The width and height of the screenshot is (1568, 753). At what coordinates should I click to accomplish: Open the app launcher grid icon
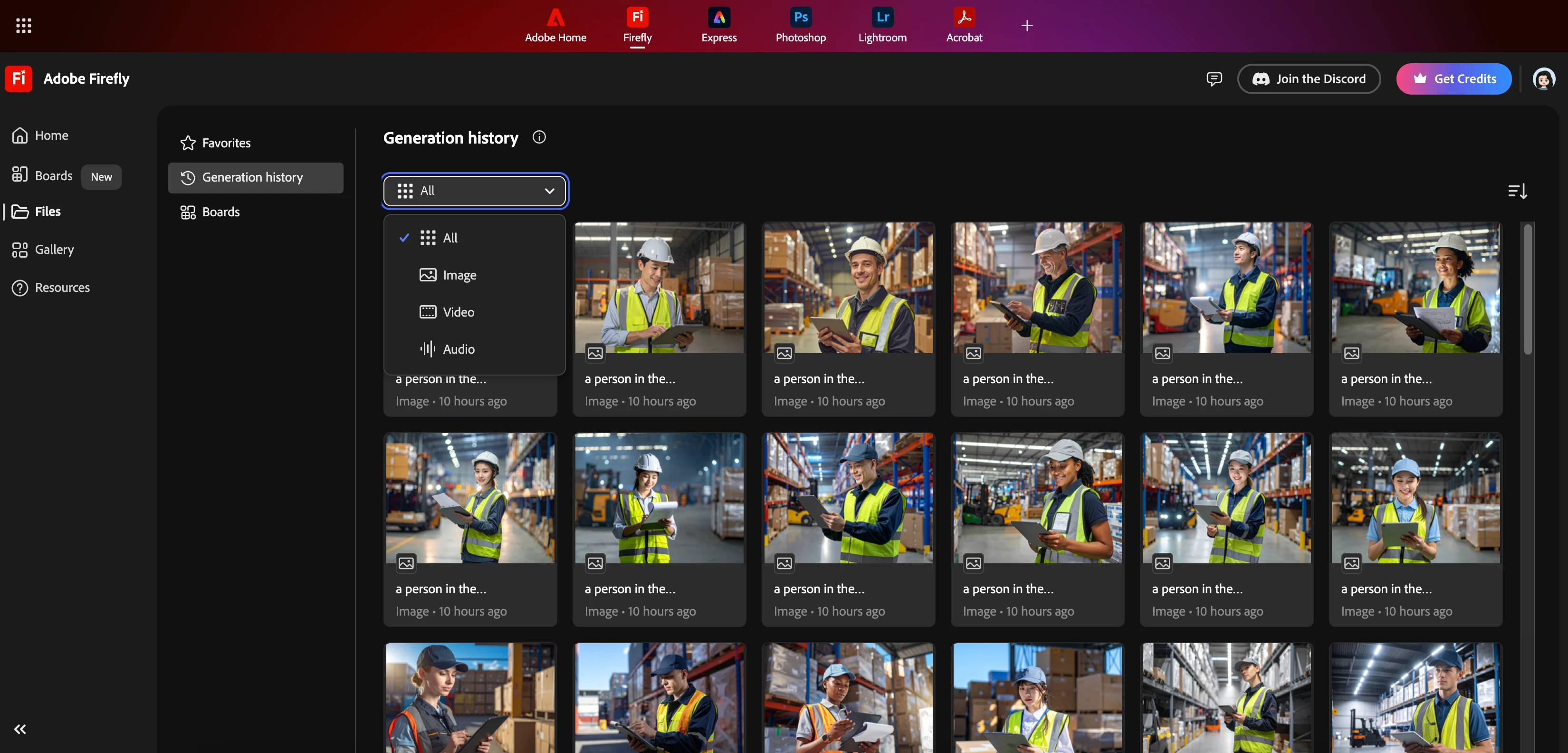point(23,26)
